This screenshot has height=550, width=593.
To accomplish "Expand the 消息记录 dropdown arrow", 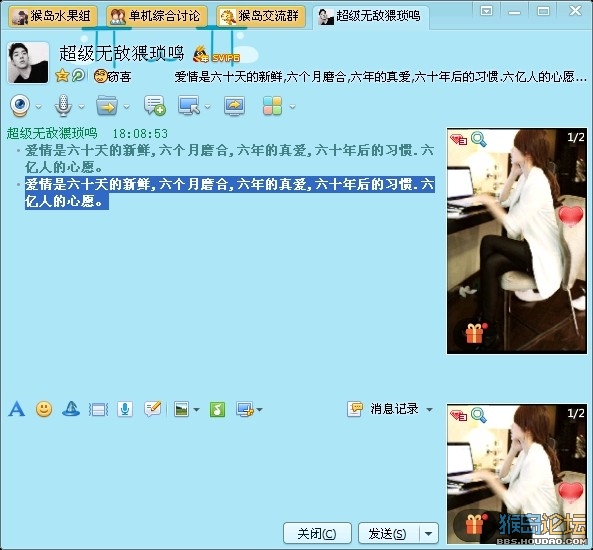I will [x=429, y=409].
